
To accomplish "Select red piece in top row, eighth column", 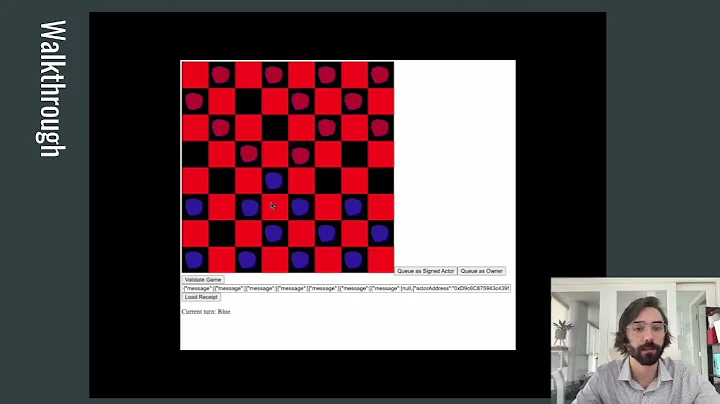I will [380, 75].
